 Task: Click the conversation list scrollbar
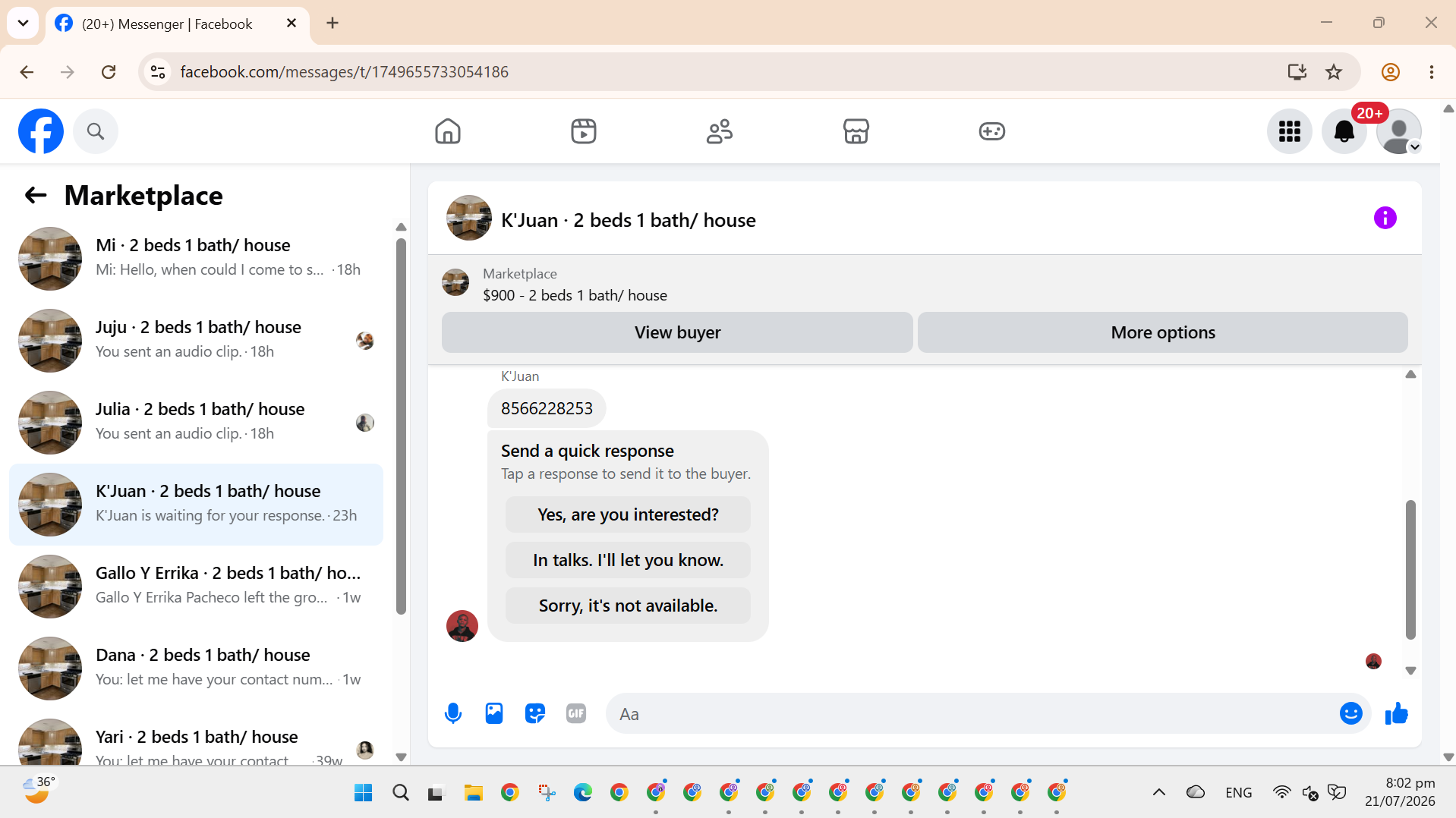pos(401,426)
